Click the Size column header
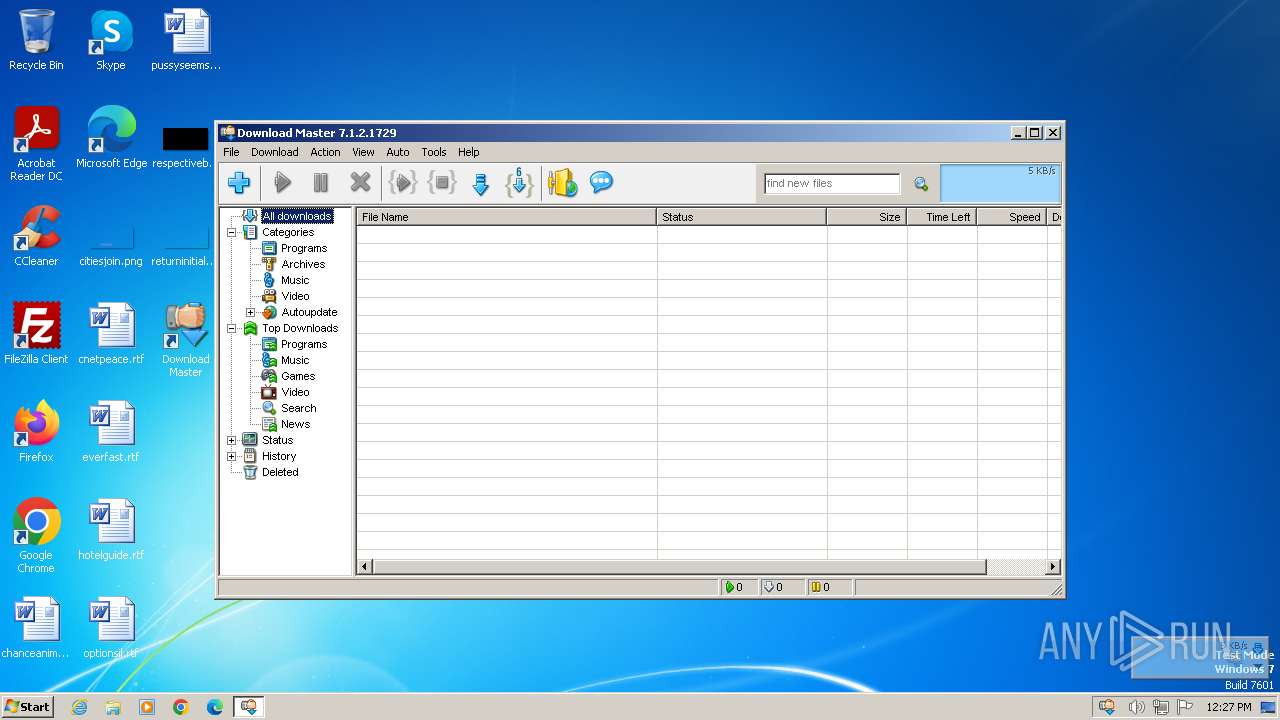1280x720 pixels. 866,217
